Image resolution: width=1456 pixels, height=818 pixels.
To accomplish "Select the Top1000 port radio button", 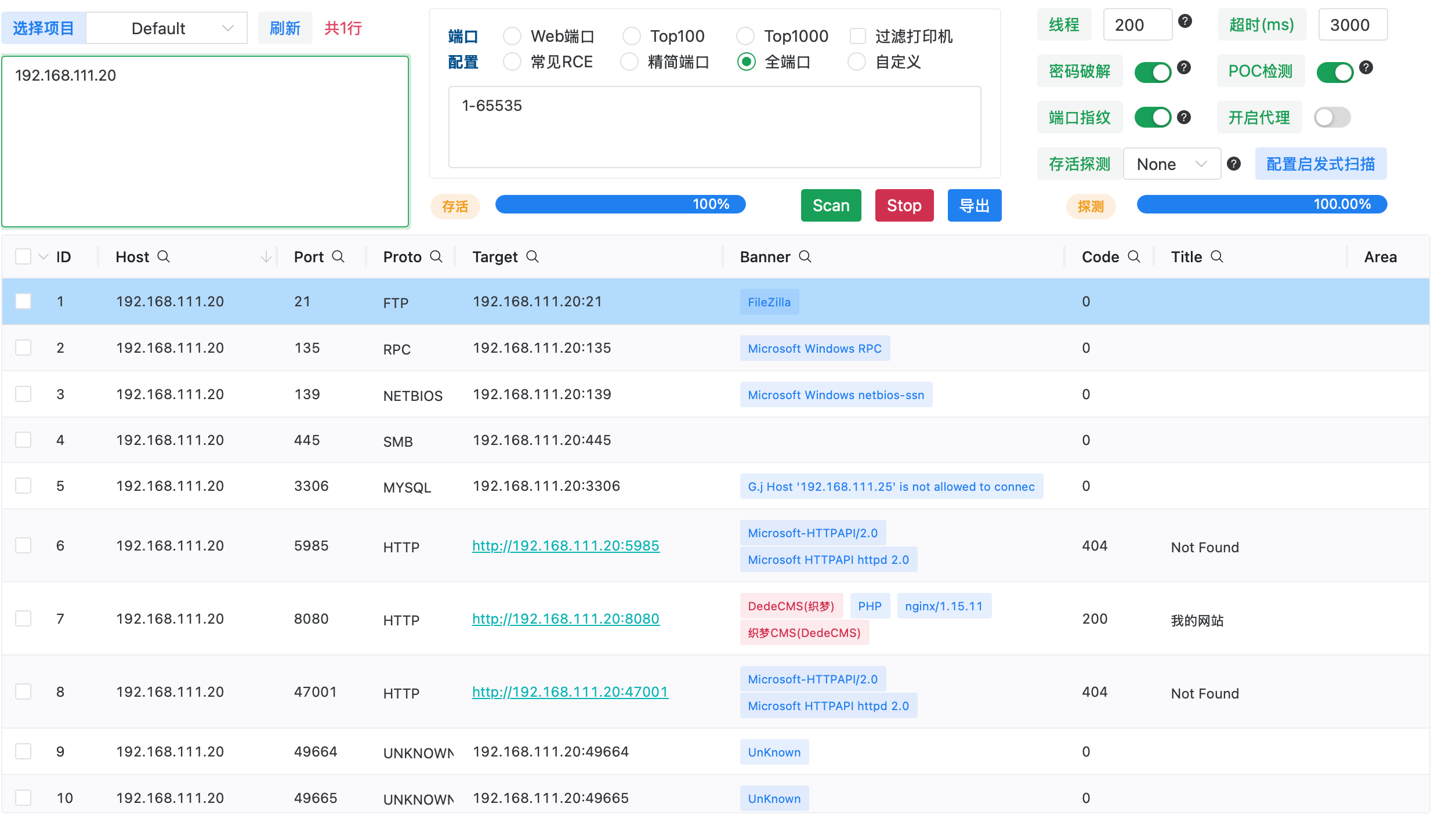I will tap(745, 36).
